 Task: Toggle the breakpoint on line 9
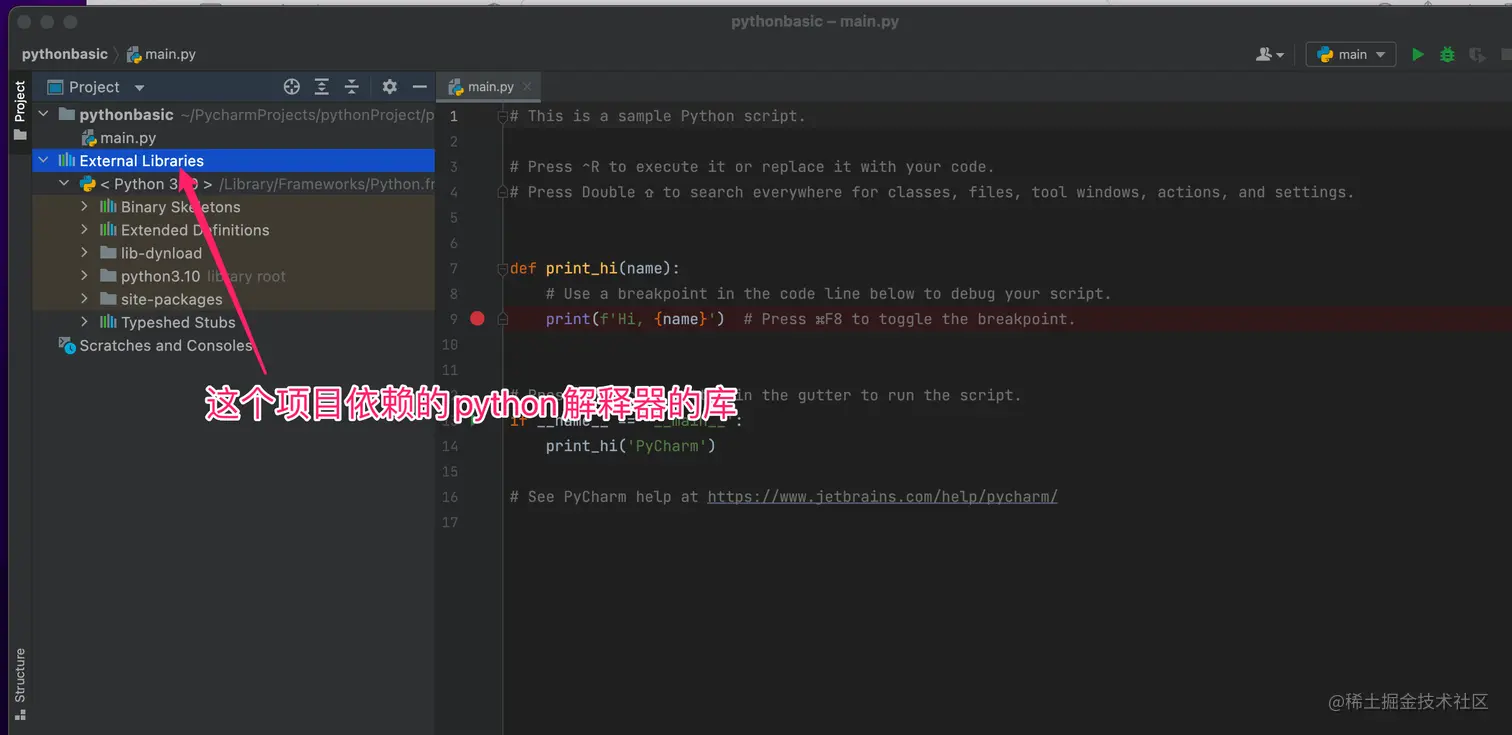pyautogui.click(x=477, y=319)
